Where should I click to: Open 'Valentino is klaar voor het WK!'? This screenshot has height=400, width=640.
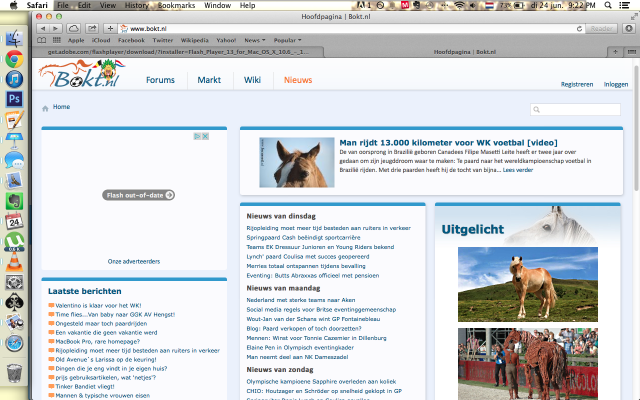[98, 305]
